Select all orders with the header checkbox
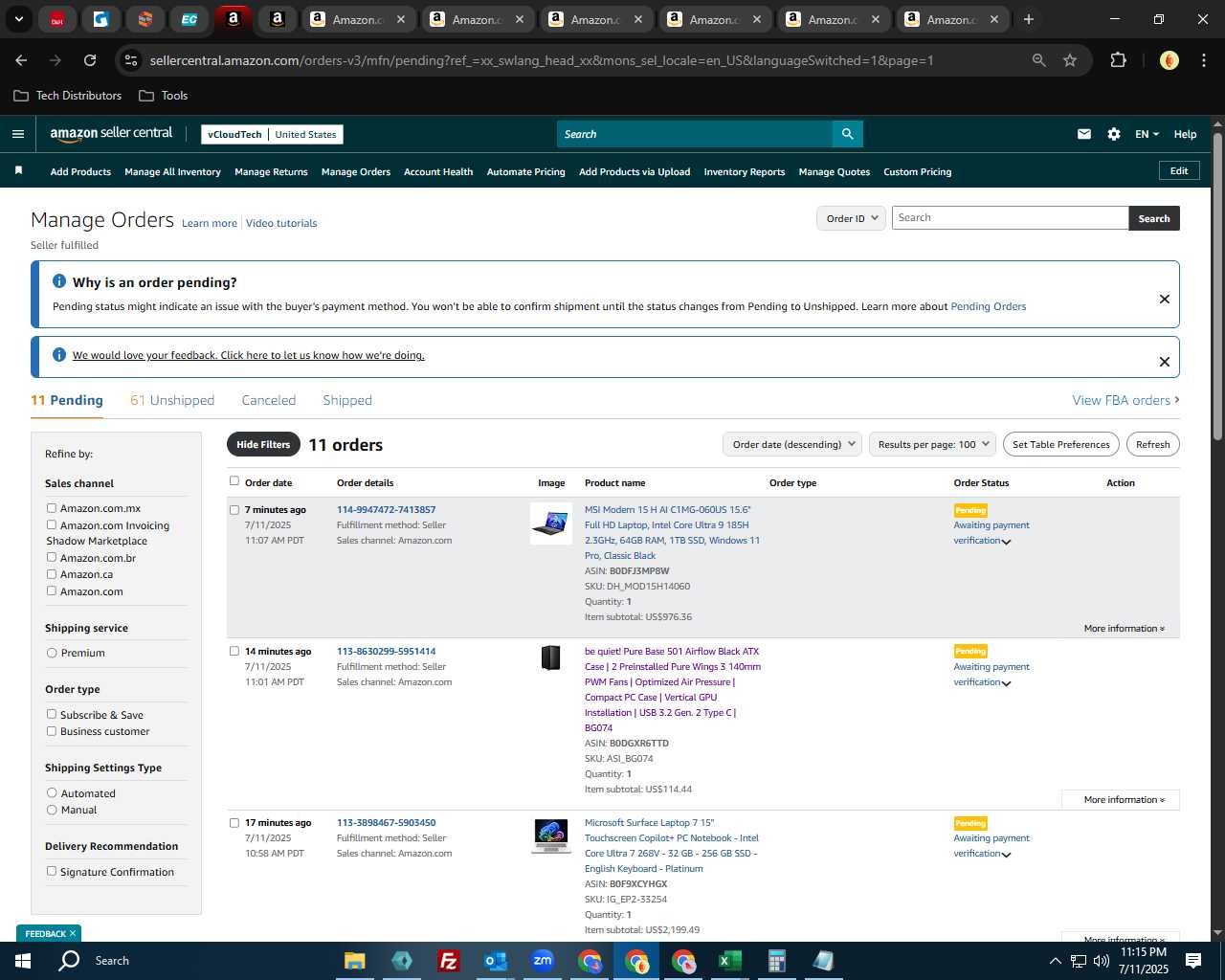This screenshot has height=980, width=1225. [234, 481]
